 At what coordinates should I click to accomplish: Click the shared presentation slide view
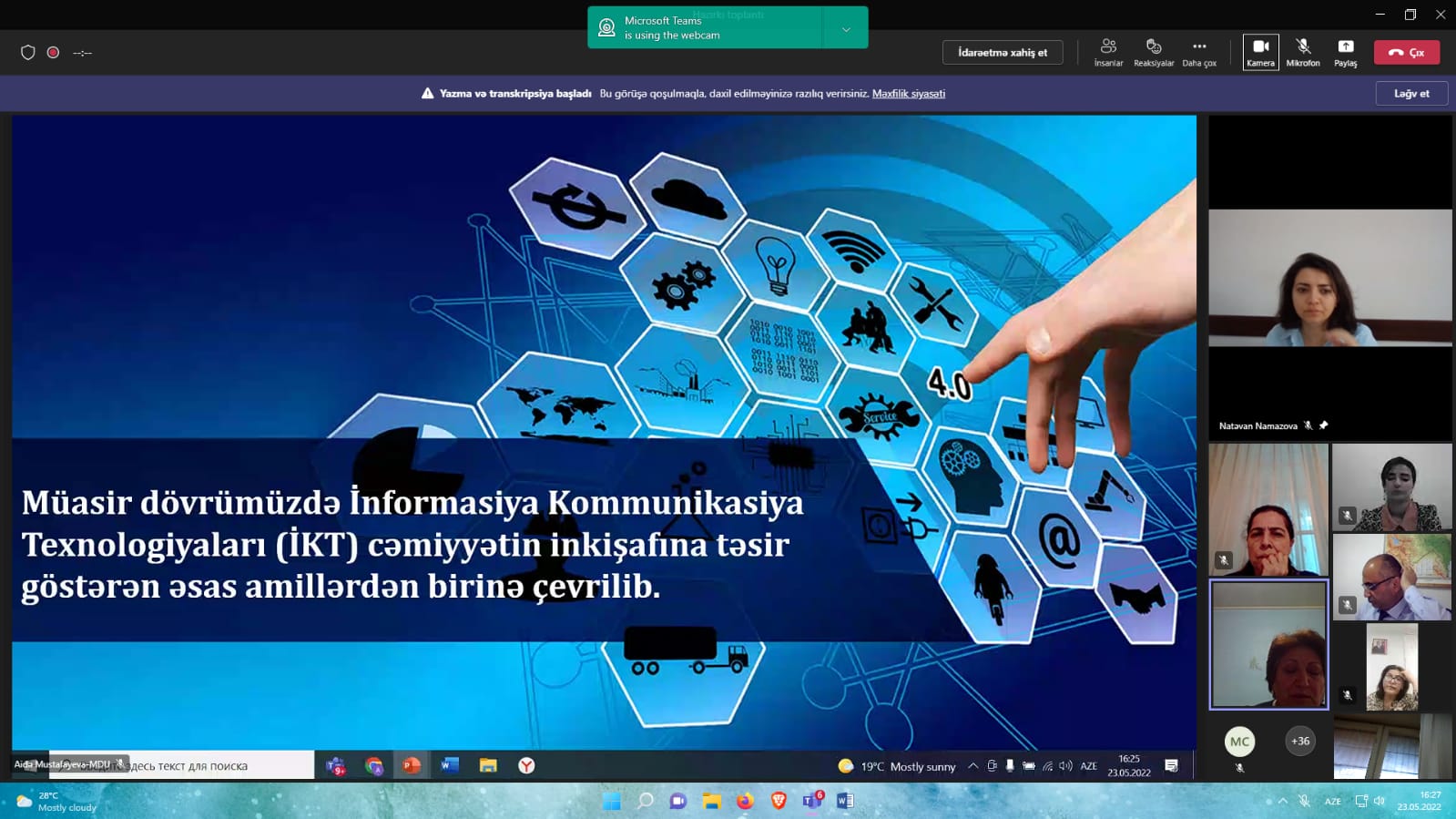[x=604, y=433]
